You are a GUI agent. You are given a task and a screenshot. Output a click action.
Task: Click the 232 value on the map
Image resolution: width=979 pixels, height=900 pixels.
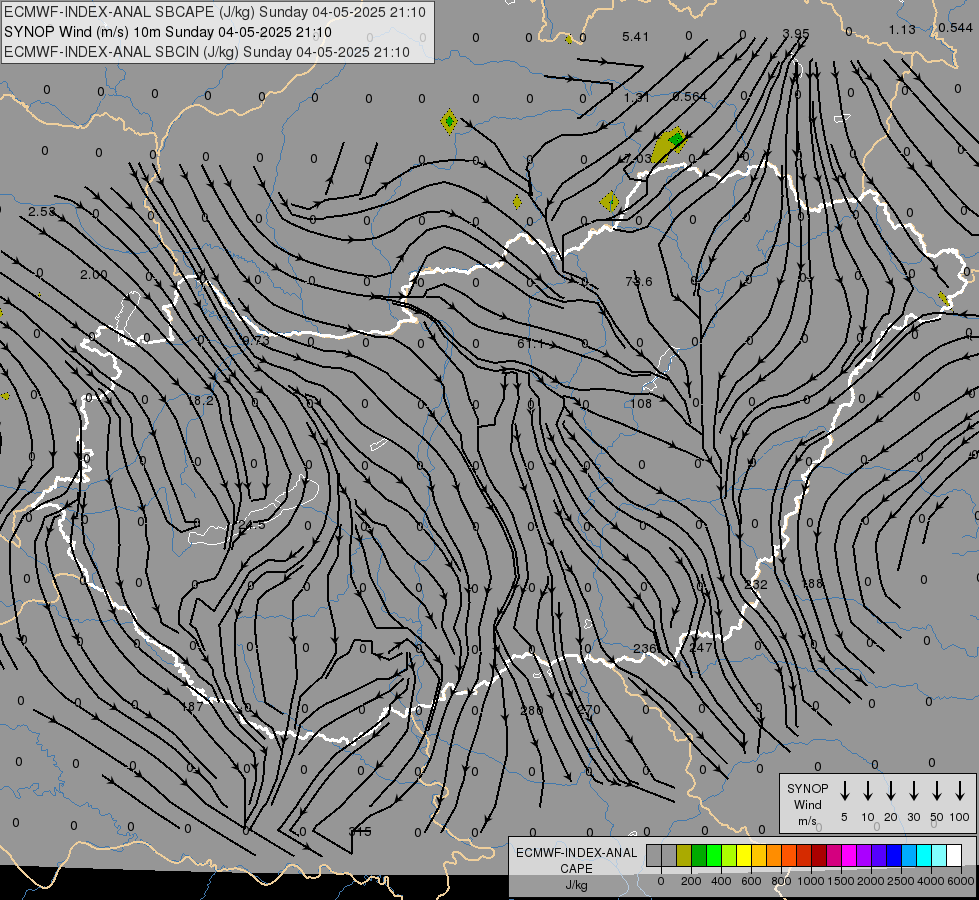756,585
